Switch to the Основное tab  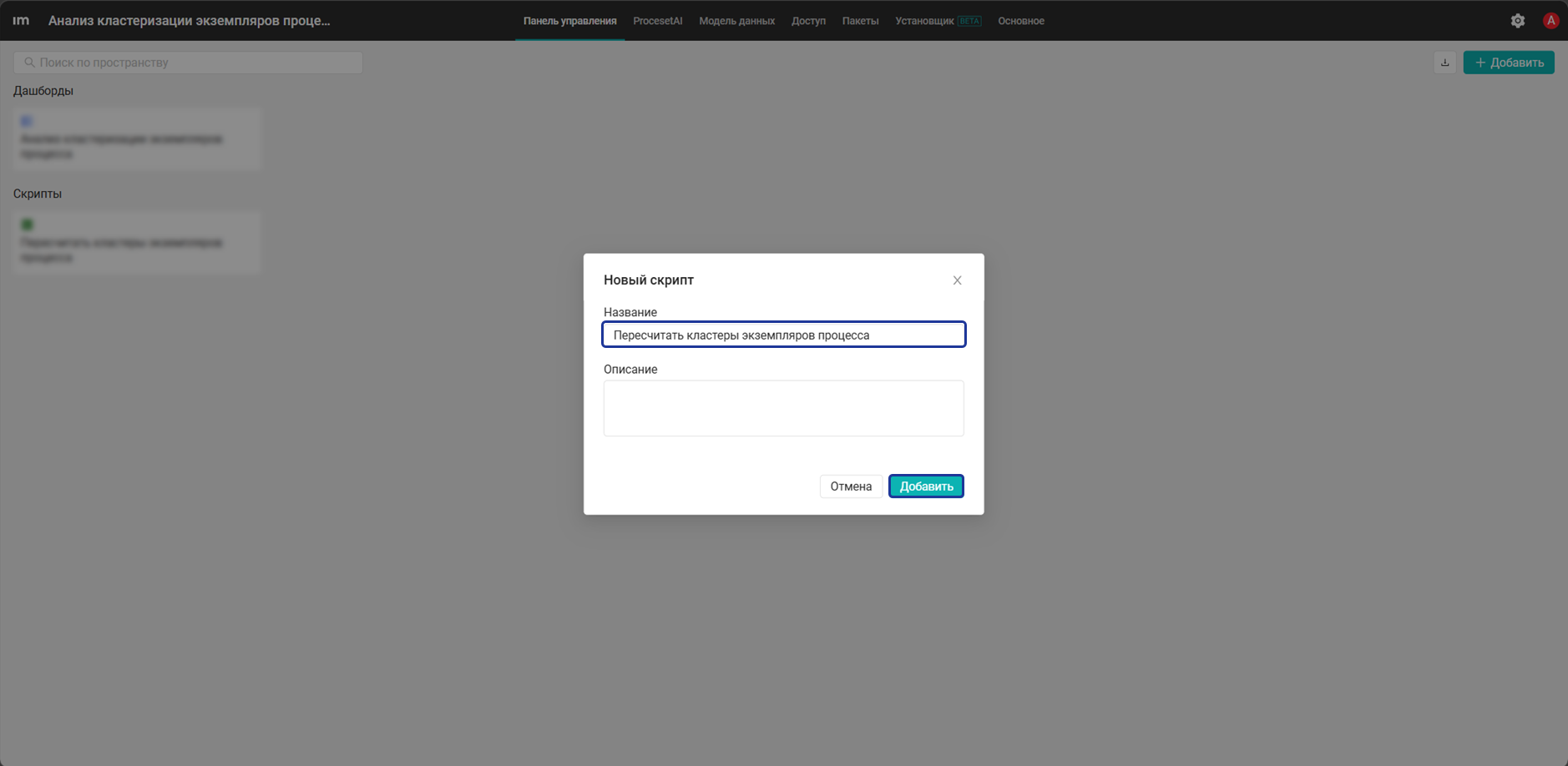pos(1021,21)
